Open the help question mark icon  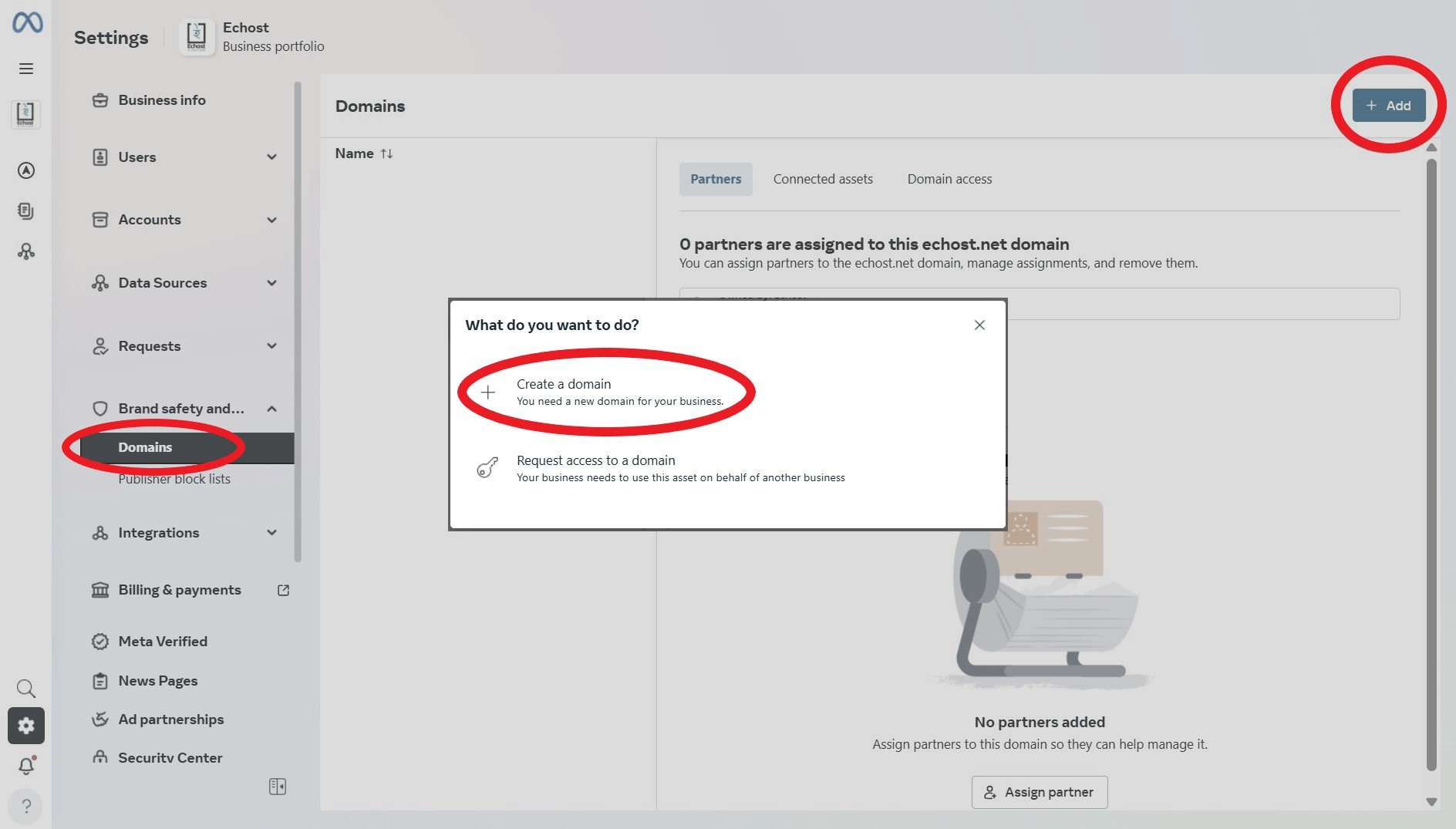pyautogui.click(x=26, y=806)
